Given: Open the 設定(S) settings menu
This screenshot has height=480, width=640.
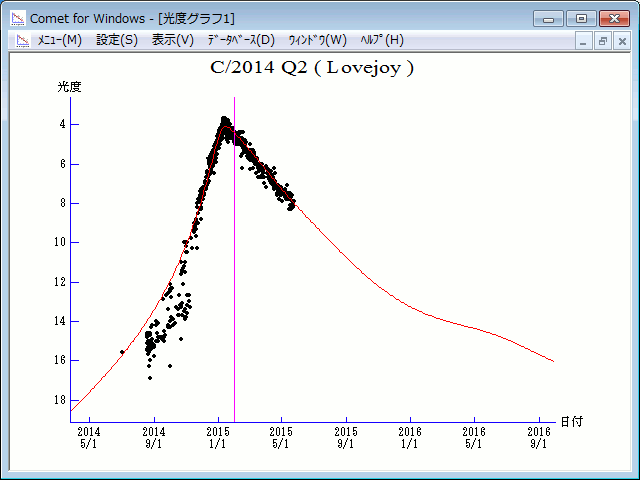Looking at the screenshot, I should pos(117,40).
